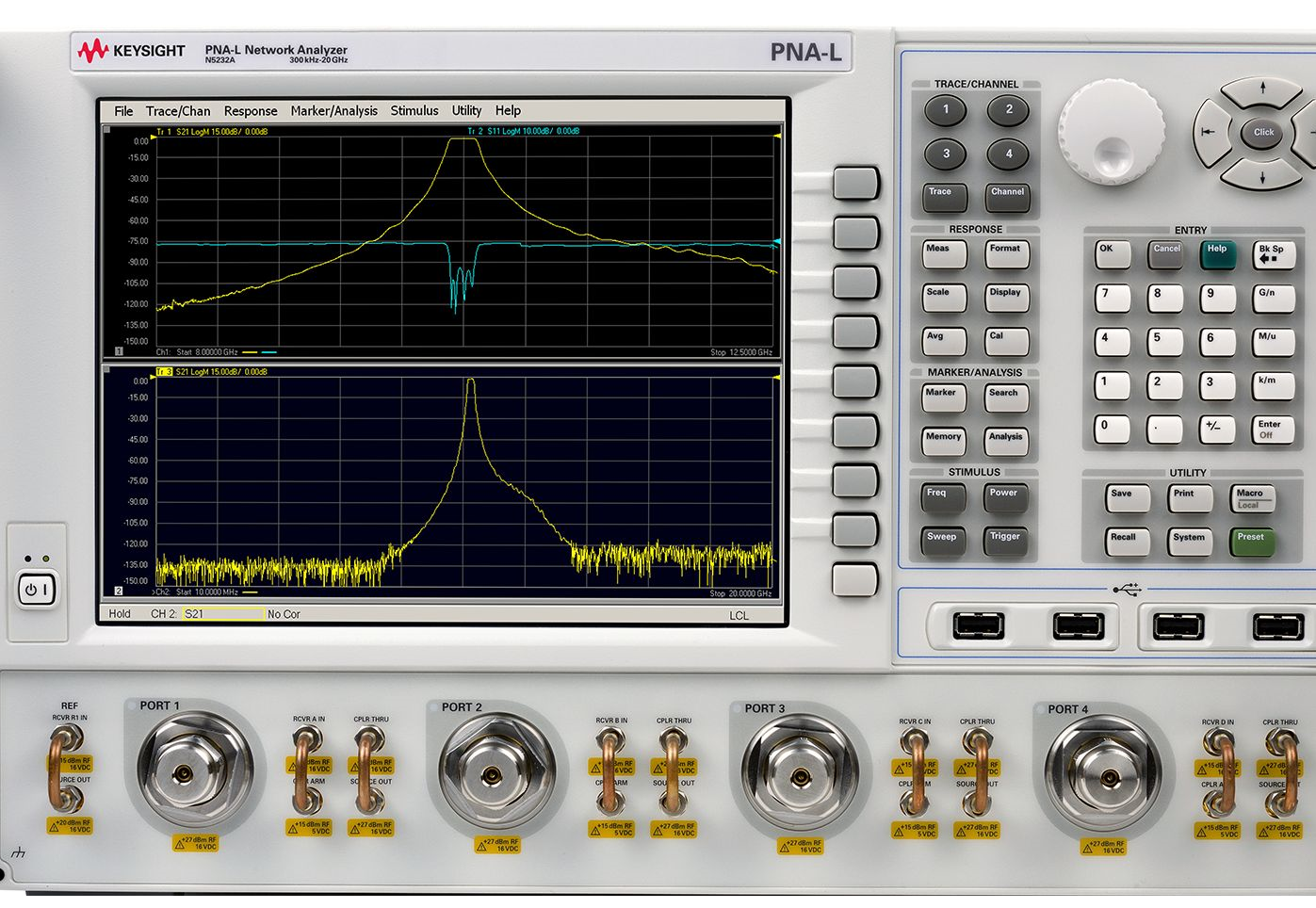Tap 9 on the numeric keypad
The height and width of the screenshot is (908, 1316).
tap(1218, 299)
